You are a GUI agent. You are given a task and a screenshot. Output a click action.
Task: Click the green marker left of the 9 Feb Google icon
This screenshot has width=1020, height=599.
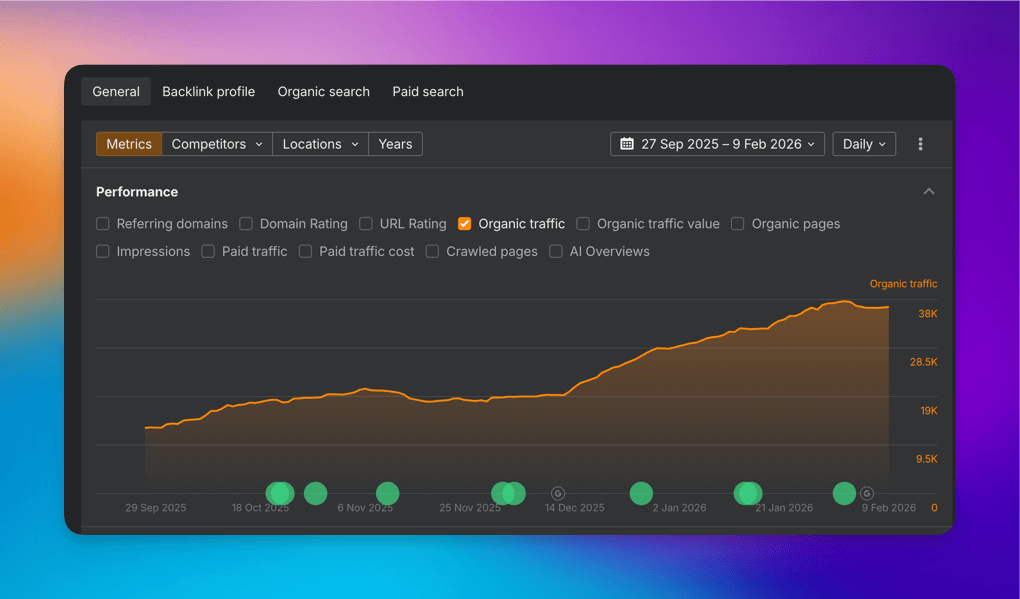point(844,494)
